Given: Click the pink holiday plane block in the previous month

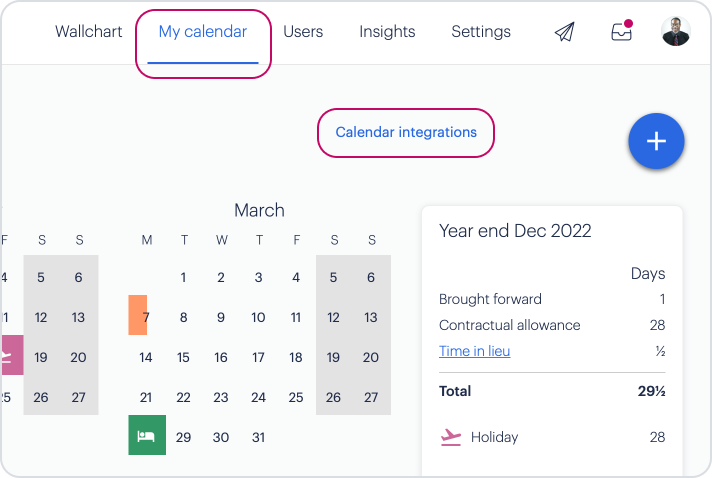Looking at the screenshot, I should (12, 355).
